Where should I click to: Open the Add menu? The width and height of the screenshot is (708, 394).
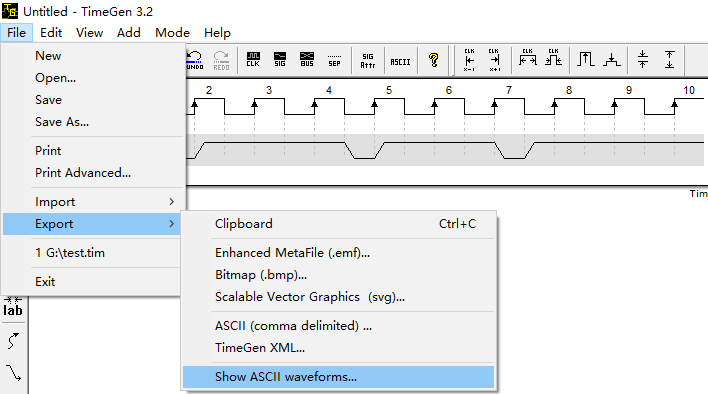tap(129, 32)
